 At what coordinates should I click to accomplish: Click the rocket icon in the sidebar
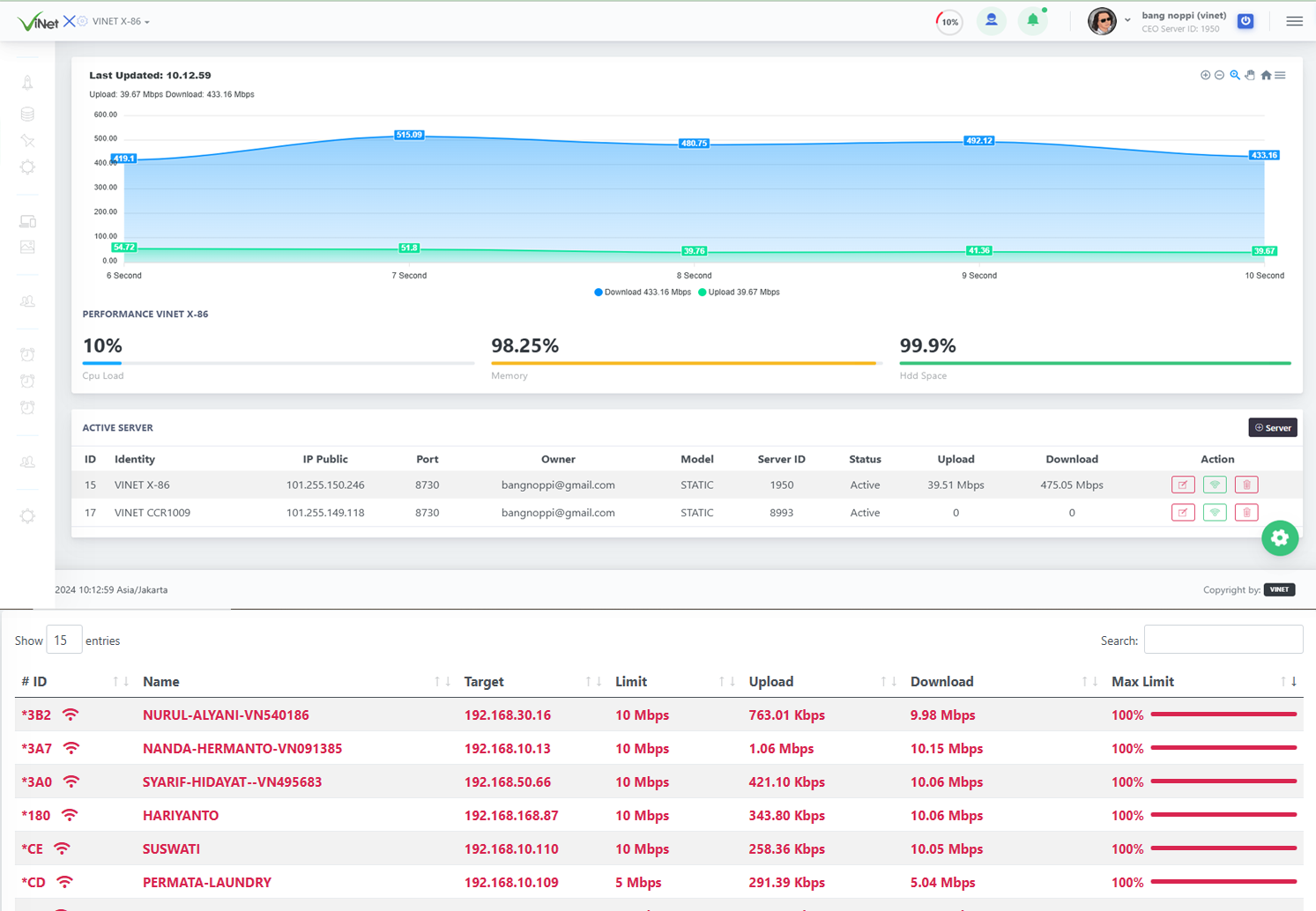tap(27, 83)
